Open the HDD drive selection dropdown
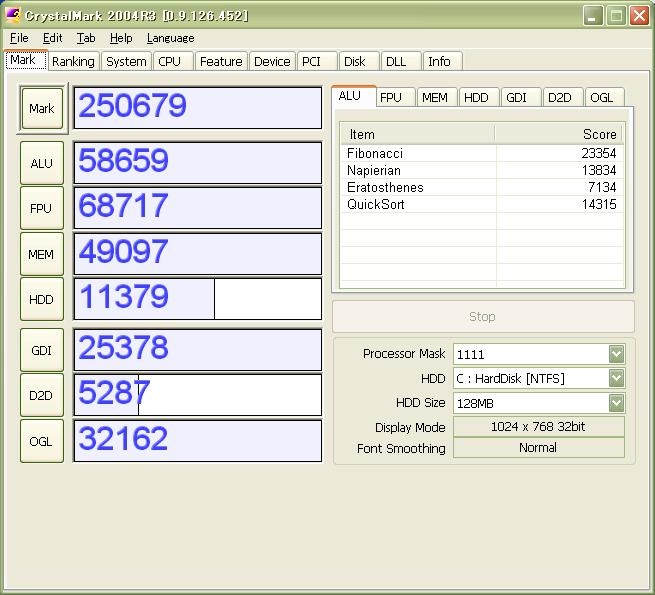The height and width of the screenshot is (595, 655). (616, 379)
